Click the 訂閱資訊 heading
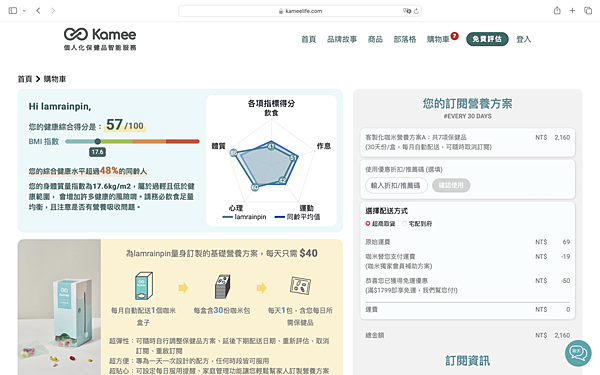Screen dimensions: 600x375 pyautogui.click(x=468, y=360)
